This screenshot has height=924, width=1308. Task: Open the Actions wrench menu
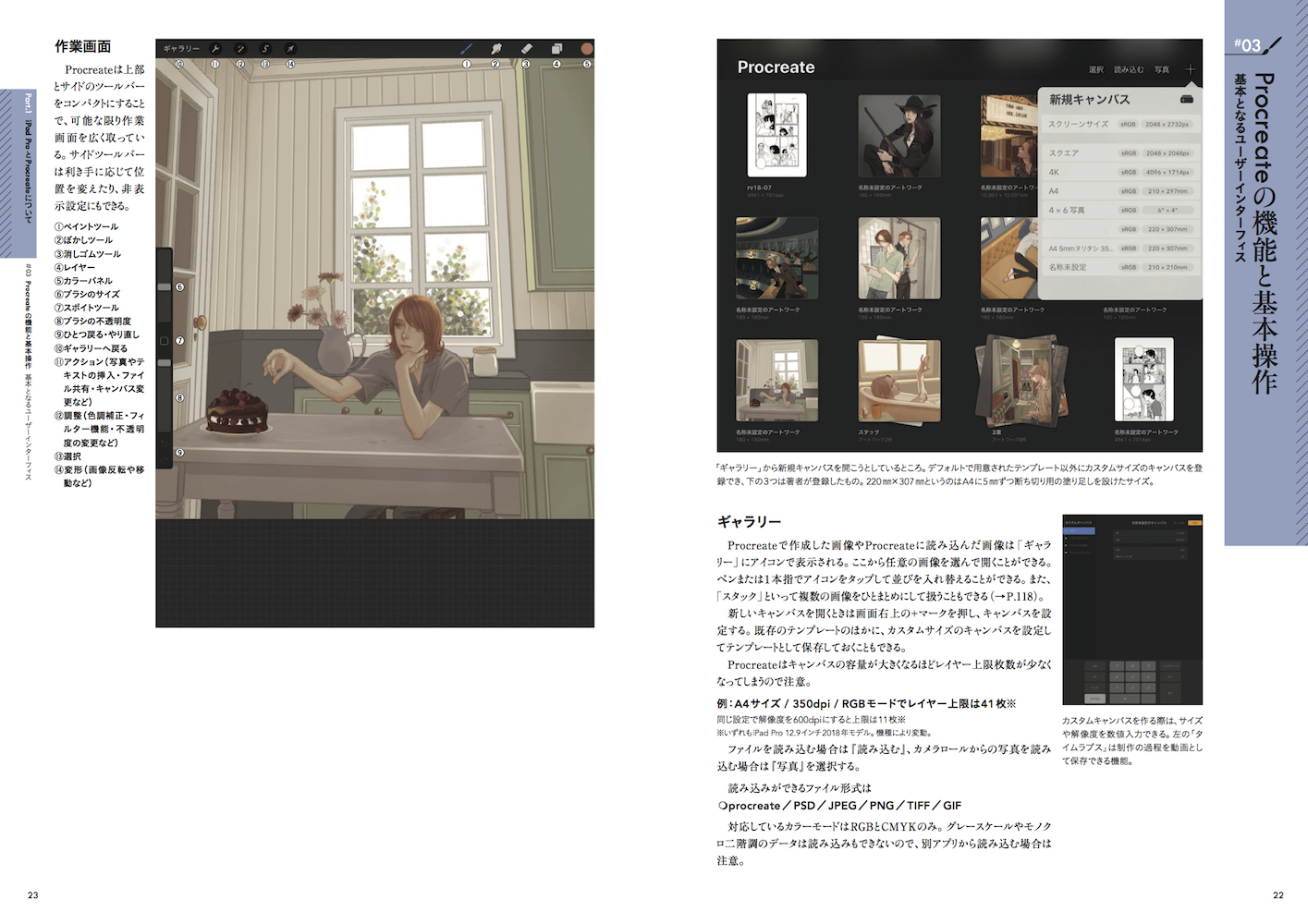pyautogui.click(x=215, y=49)
